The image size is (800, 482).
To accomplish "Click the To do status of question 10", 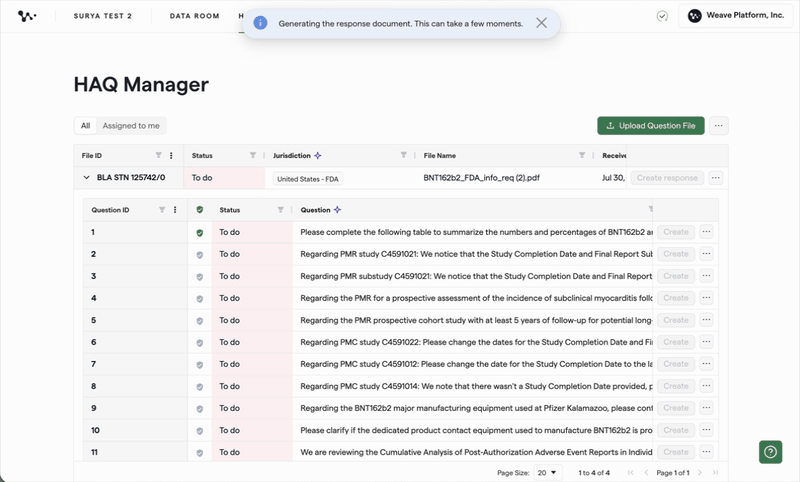I will [229, 430].
